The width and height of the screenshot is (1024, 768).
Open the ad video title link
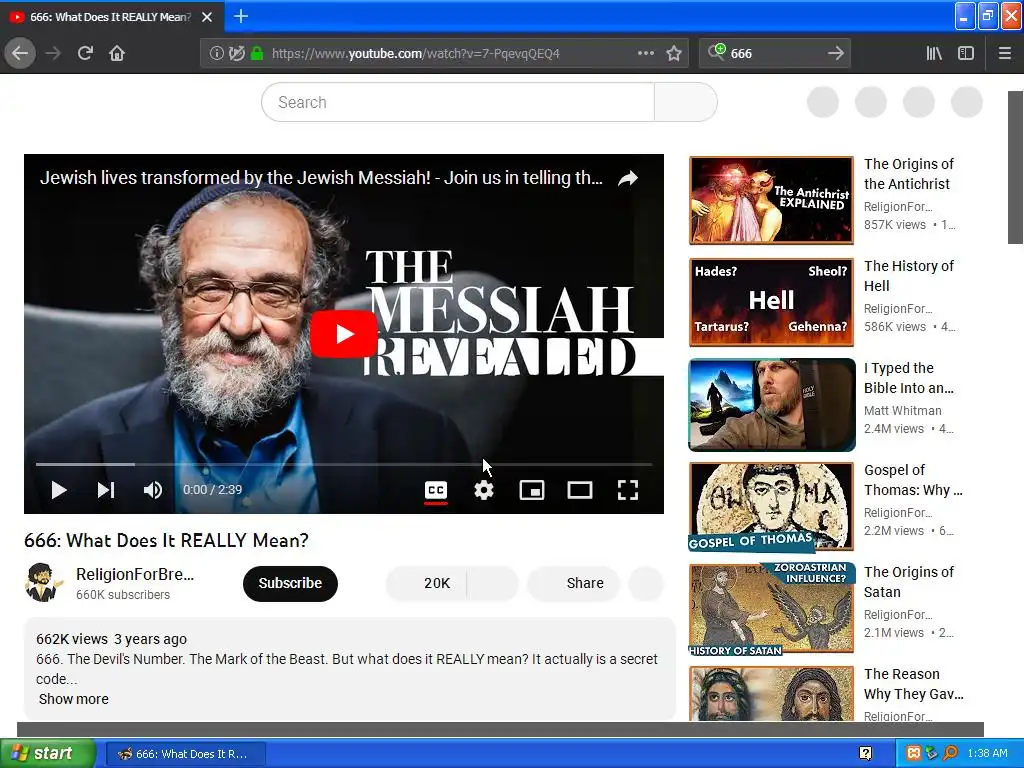pyautogui.click(x=321, y=178)
